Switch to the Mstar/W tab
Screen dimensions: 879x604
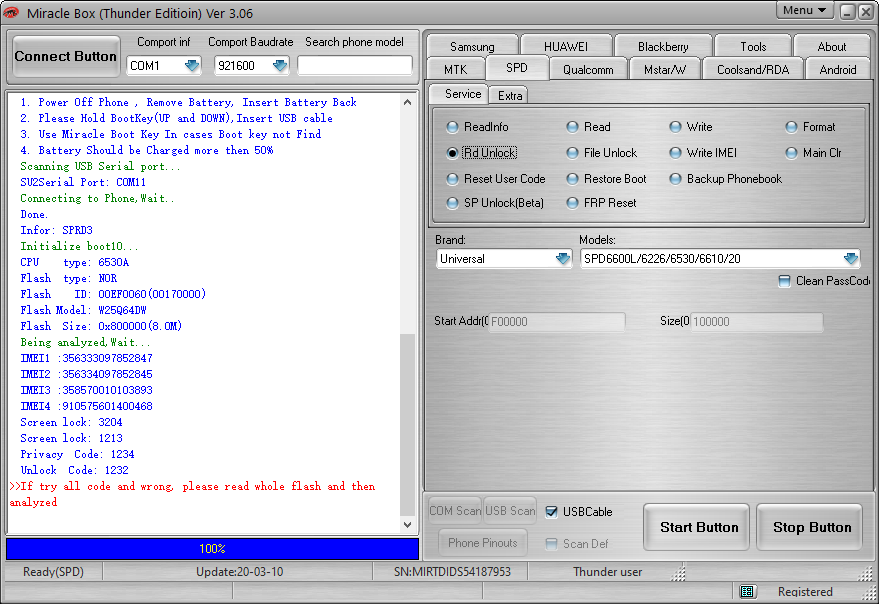coord(664,70)
